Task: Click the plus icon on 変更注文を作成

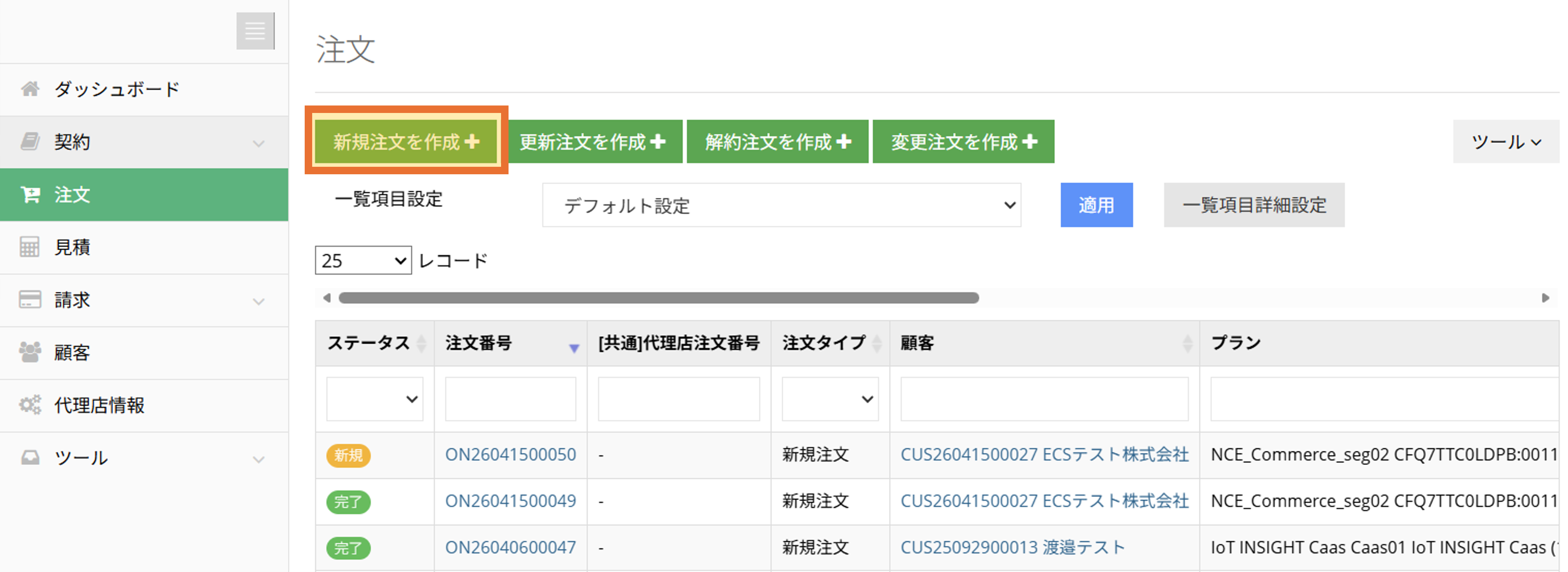Action: coord(1030,142)
